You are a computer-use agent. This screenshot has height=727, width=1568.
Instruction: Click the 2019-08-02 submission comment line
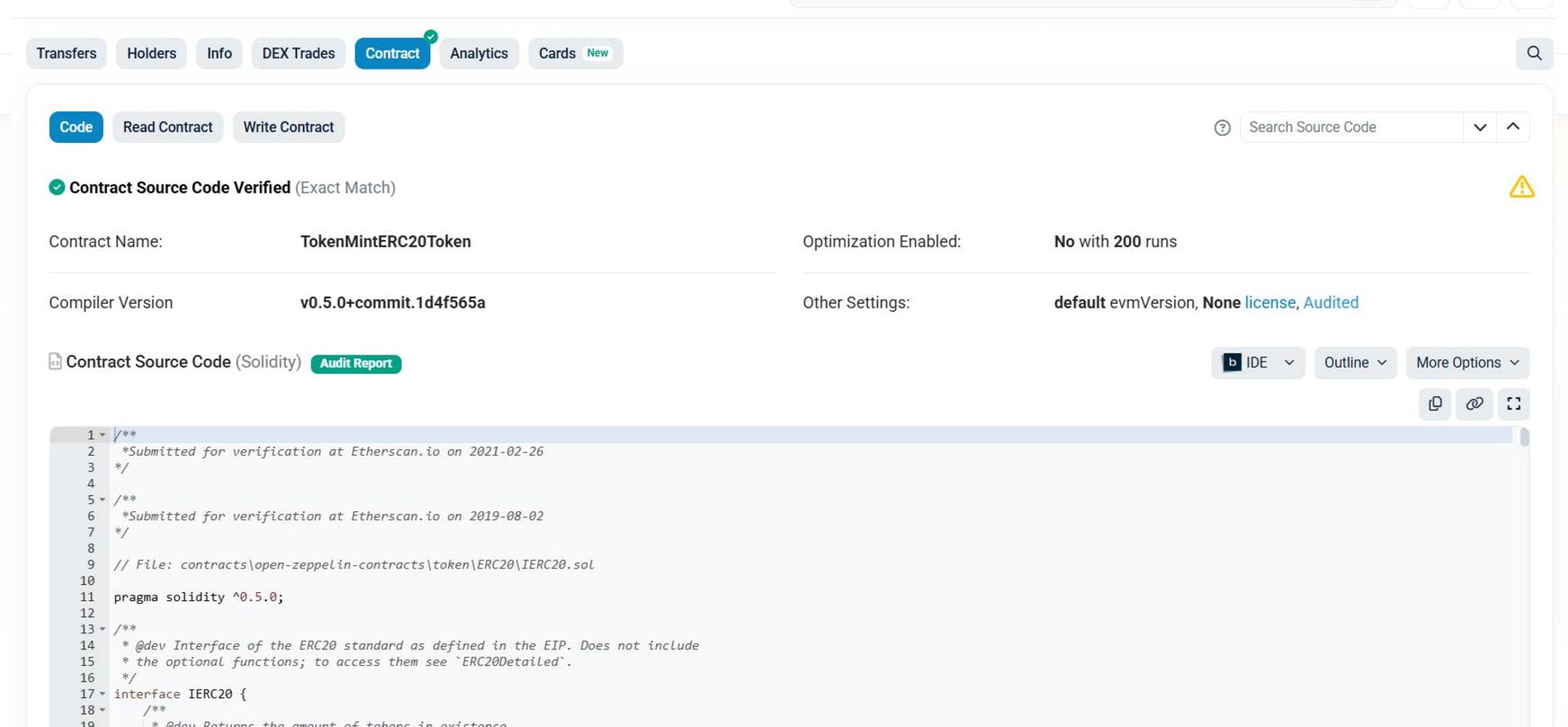(x=332, y=516)
